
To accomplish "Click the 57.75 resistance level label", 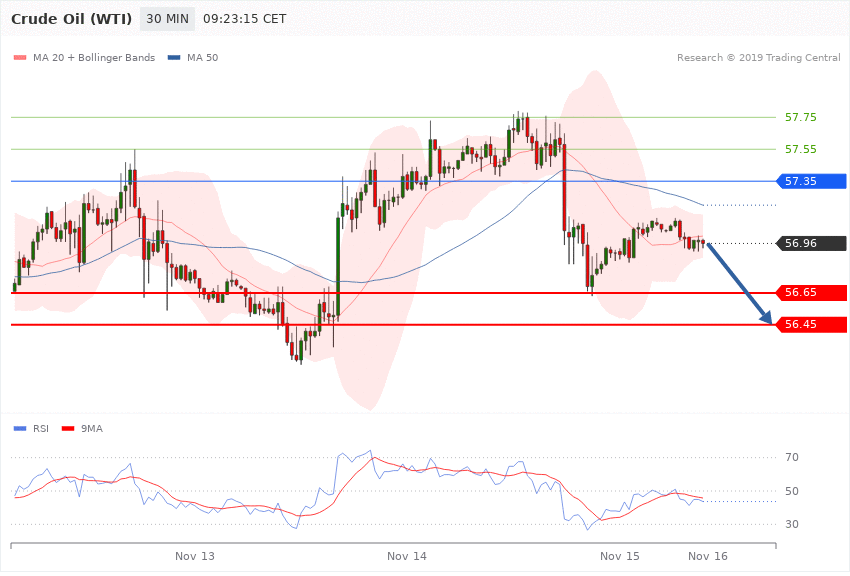I will tap(801, 117).
